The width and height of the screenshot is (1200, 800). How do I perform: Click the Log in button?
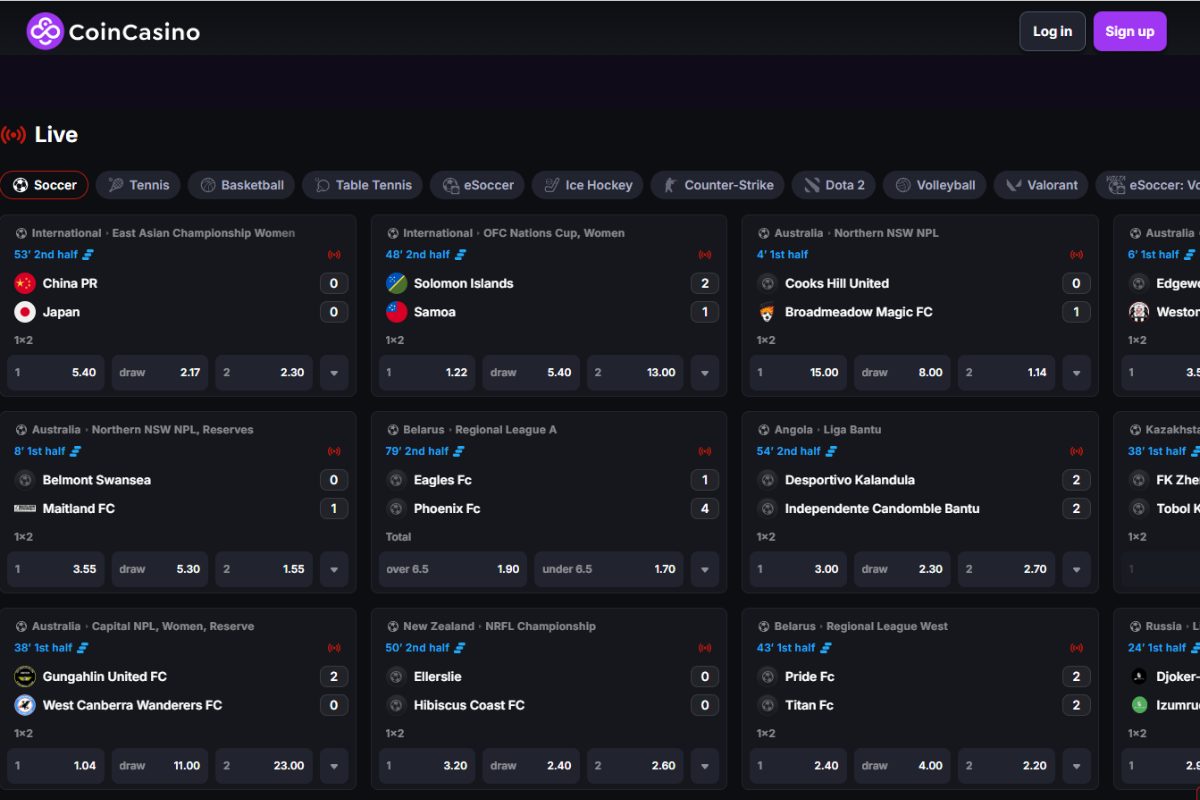(1052, 31)
